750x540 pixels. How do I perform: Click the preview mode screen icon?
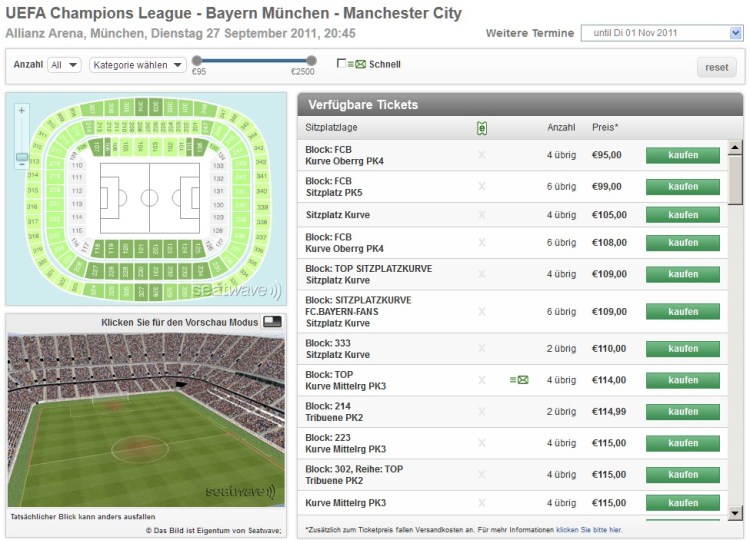(272, 322)
